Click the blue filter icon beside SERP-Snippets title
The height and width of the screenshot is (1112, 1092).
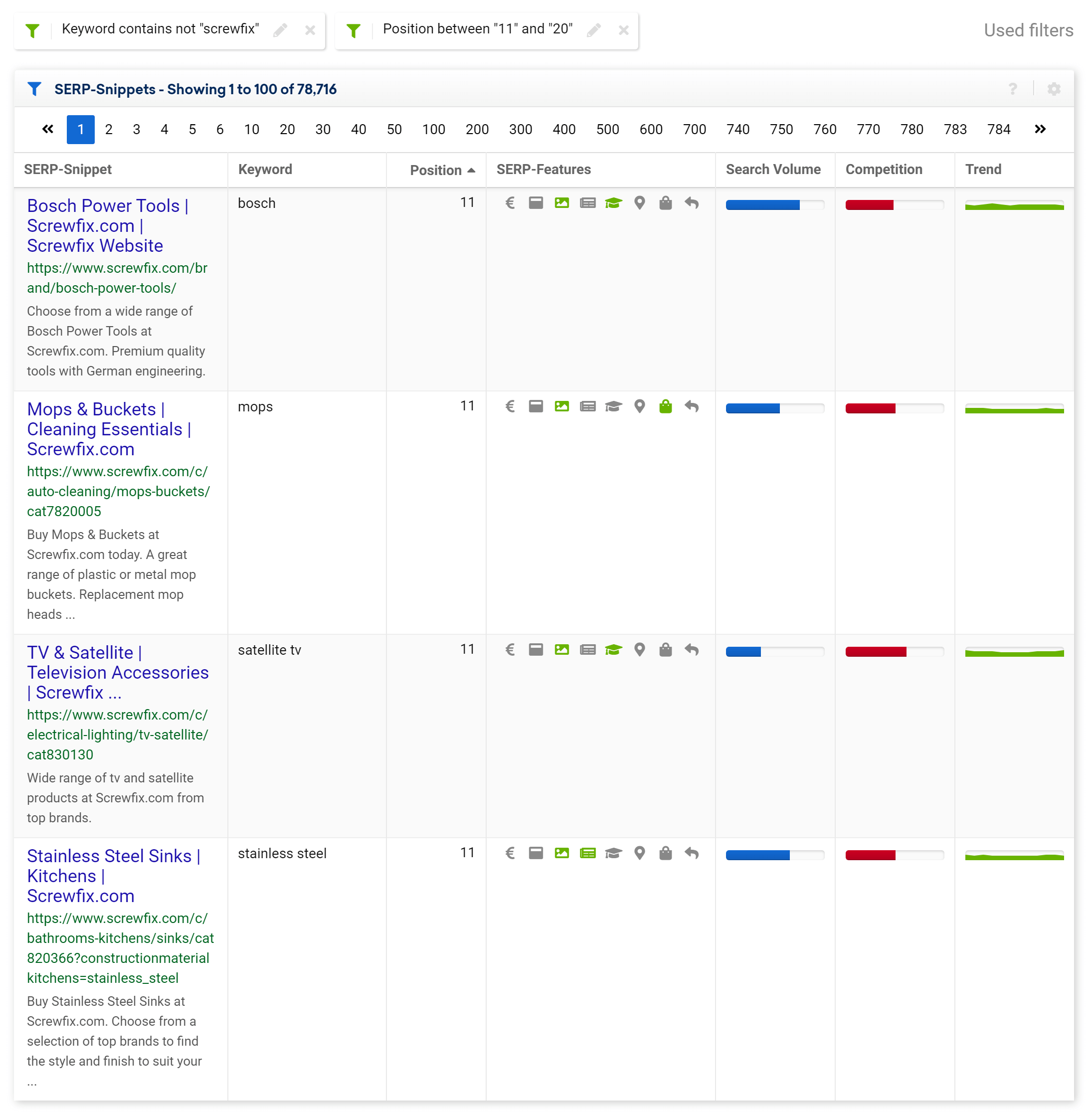coord(34,89)
